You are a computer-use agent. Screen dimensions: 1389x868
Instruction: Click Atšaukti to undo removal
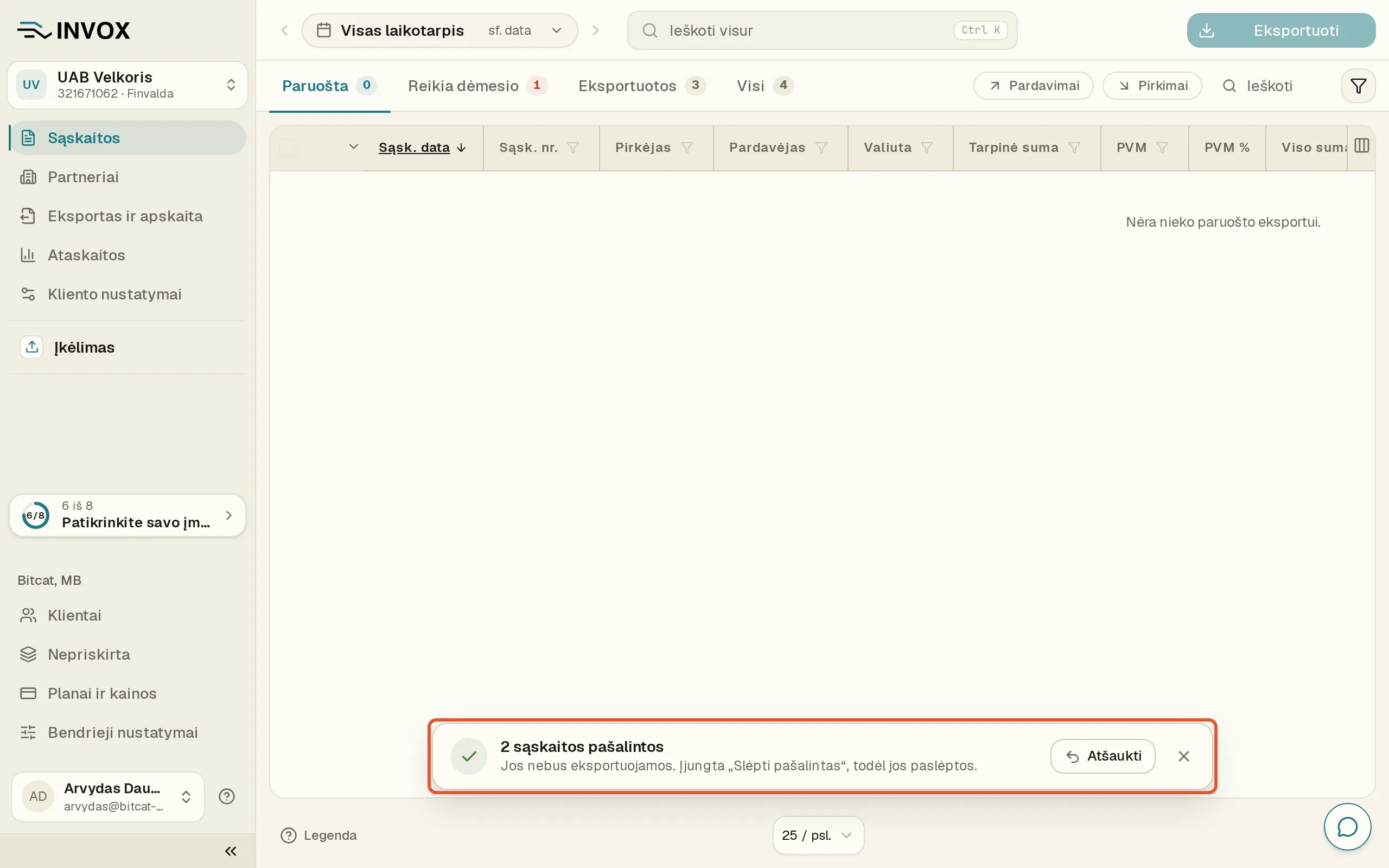click(x=1103, y=756)
